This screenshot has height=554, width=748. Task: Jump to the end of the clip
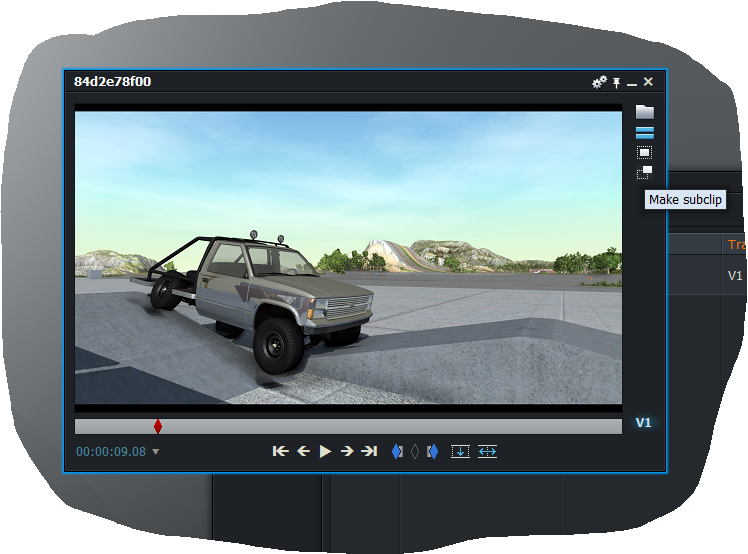pyautogui.click(x=369, y=451)
